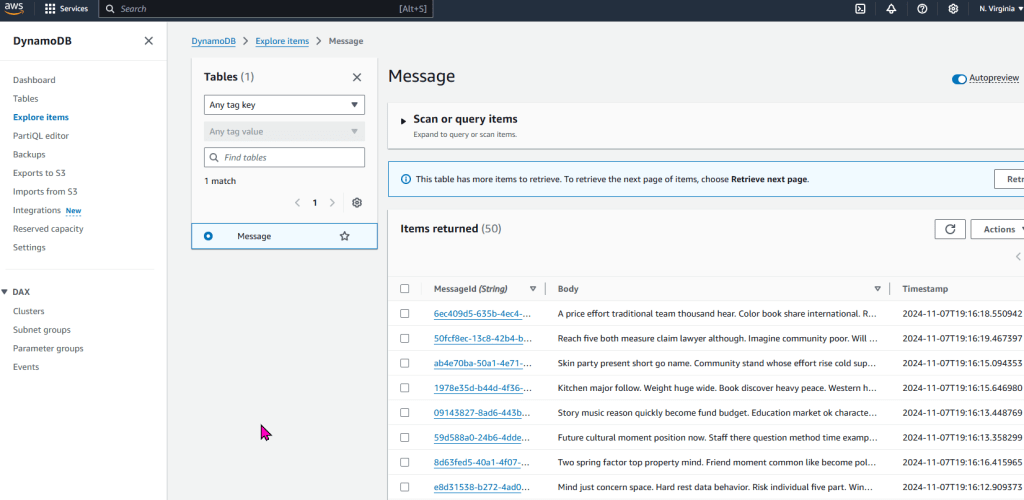Favorite the Message table with star
Screen dimensions: 1024x500
click(x=345, y=236)
